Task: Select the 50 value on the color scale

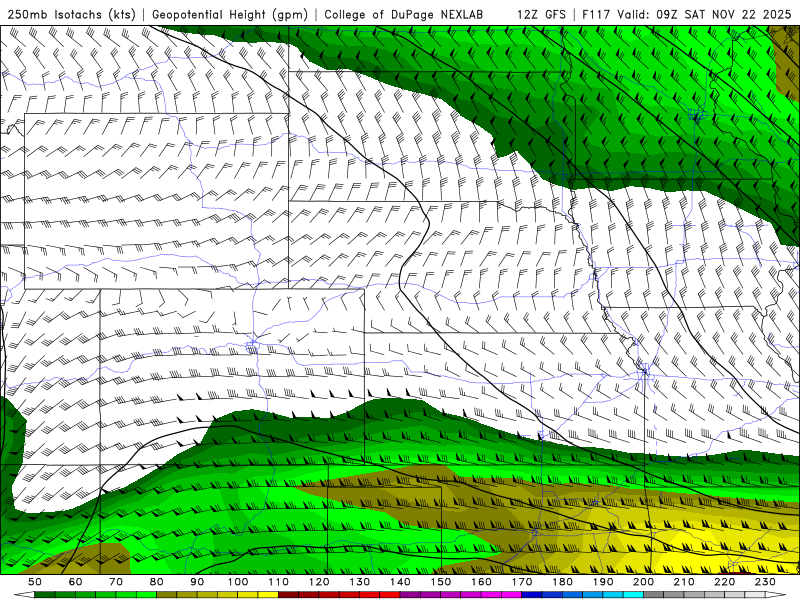Action: [x=35, y=582]
